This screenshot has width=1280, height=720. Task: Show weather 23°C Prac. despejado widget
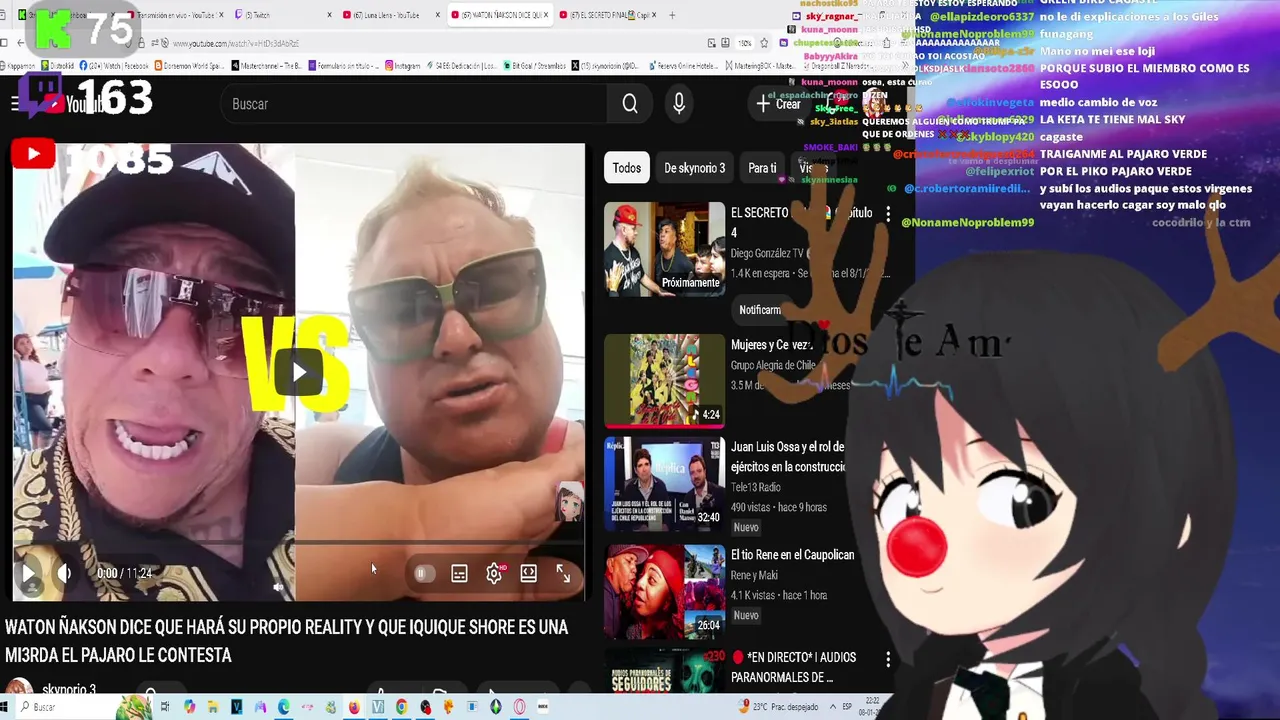(776, 707)
